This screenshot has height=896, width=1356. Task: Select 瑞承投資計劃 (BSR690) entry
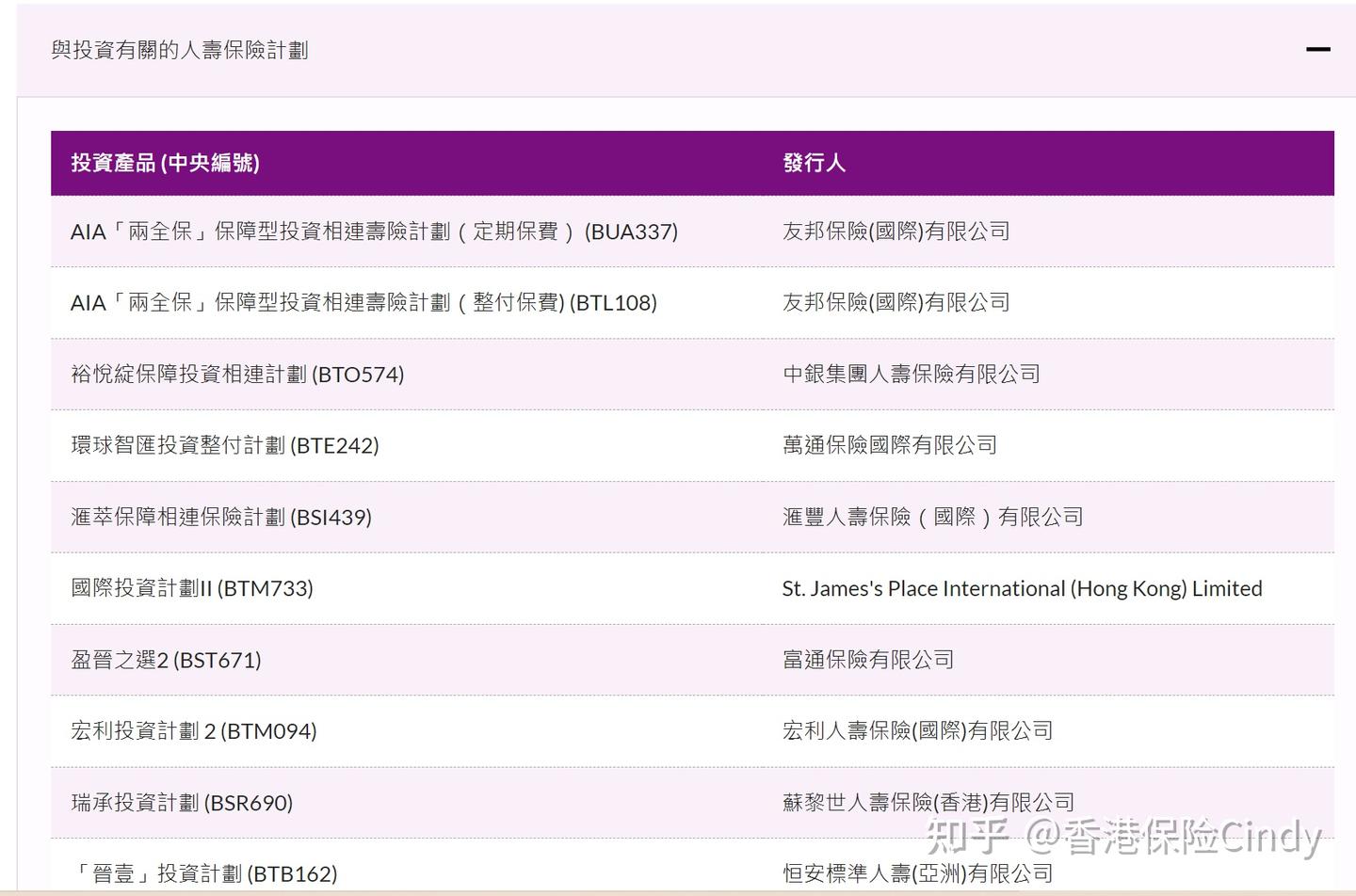[x=182, y=803]
